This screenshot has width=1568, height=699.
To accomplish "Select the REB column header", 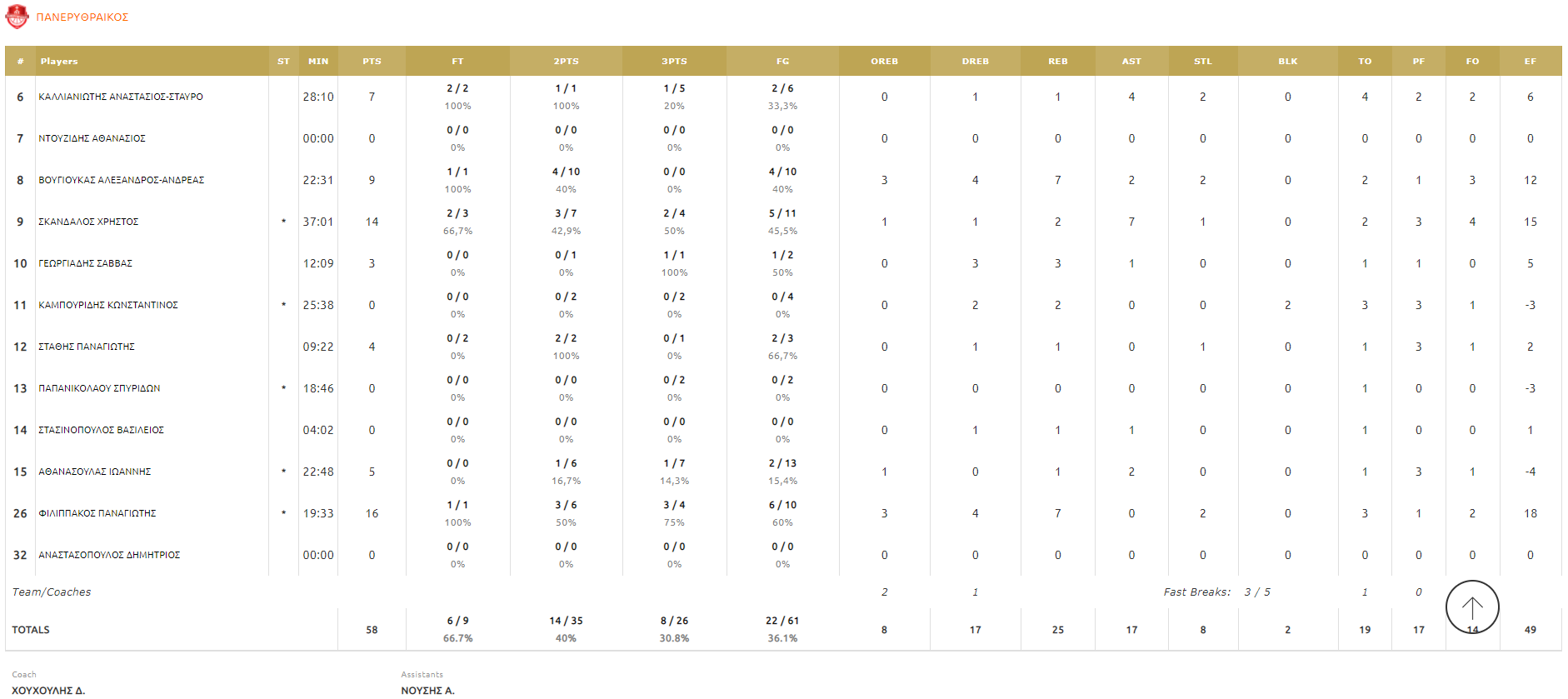I will tap(1057, 62).
